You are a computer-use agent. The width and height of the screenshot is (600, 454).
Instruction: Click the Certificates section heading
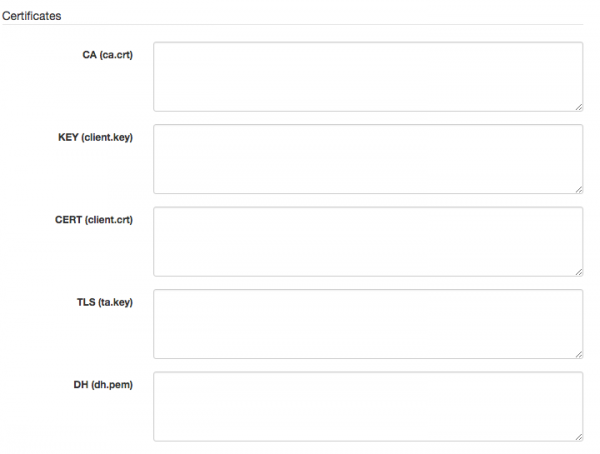(x=31, y=16)
